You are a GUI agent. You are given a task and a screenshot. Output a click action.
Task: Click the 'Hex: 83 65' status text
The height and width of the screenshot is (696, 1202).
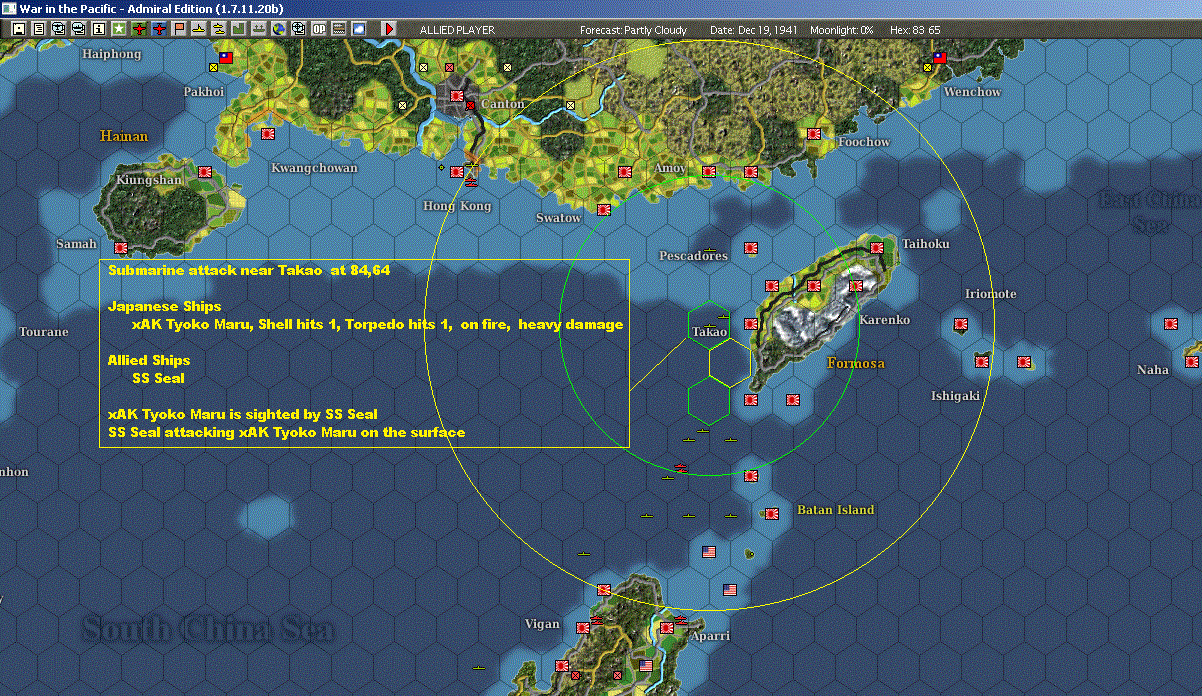pos(915,30)
